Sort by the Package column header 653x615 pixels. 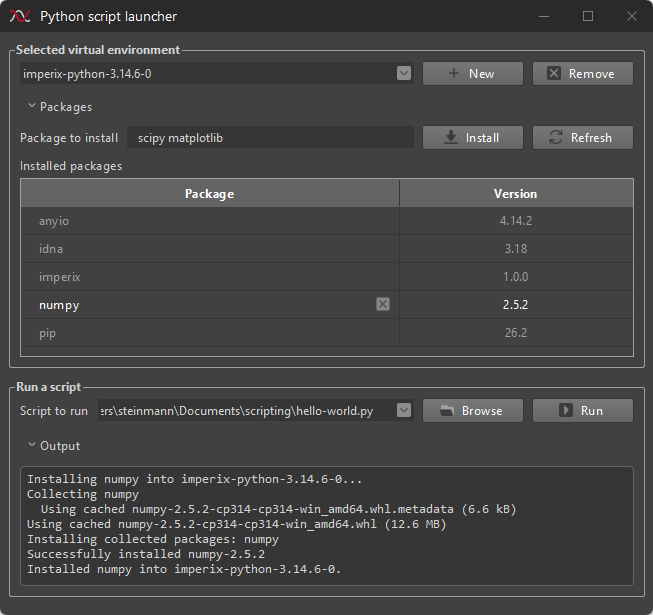click(210, 193)
